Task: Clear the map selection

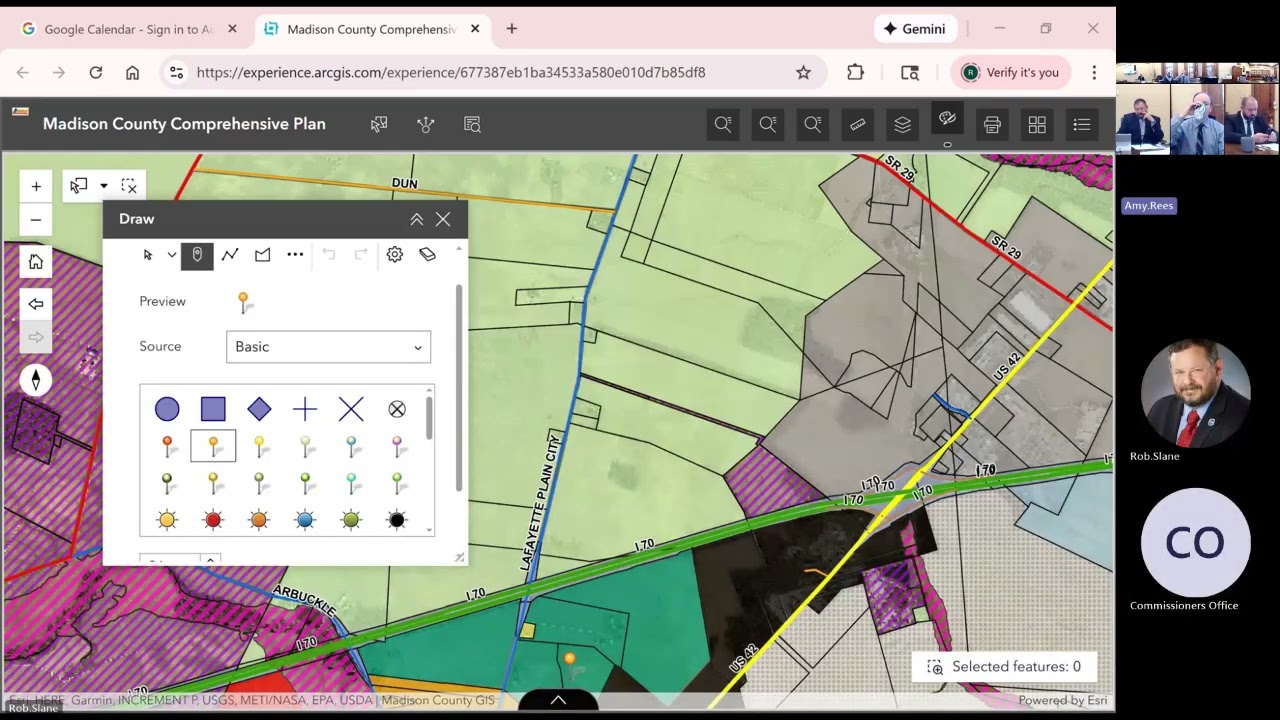Action: [x=129, y=186]
